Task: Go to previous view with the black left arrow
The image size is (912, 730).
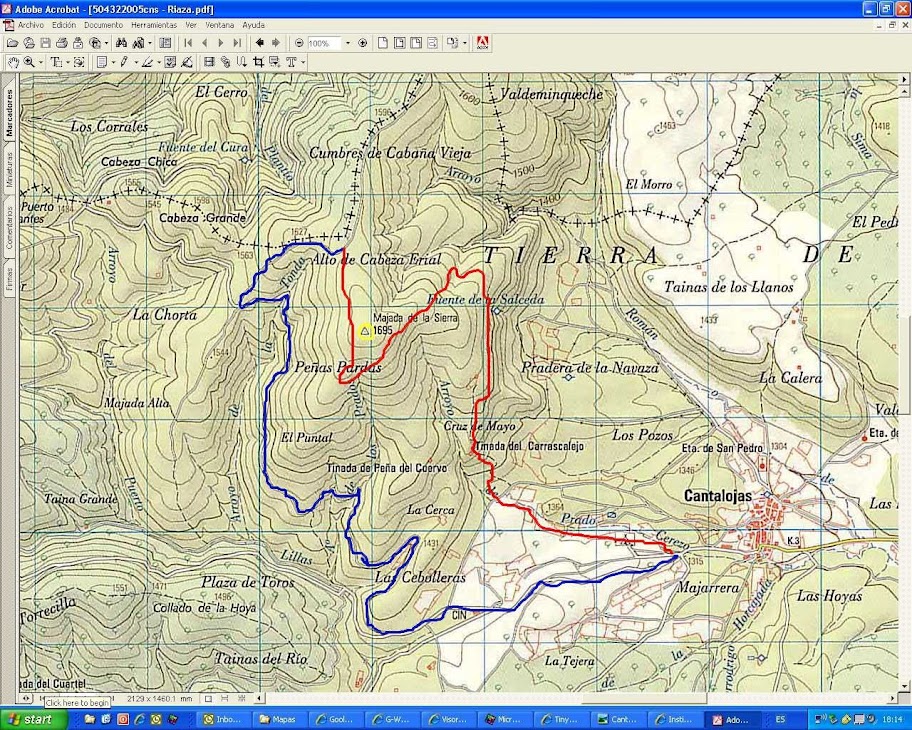Action: pyautogui.click(x=259, y=43)
